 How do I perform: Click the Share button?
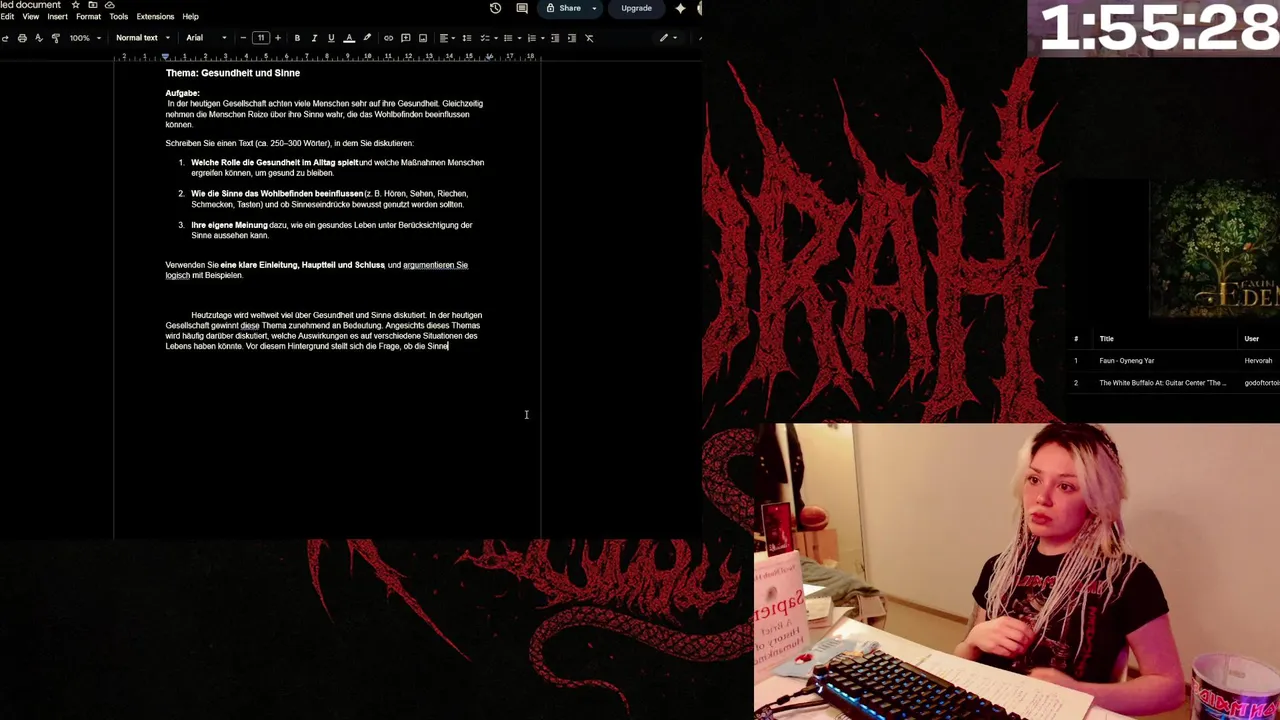point(564,8)
